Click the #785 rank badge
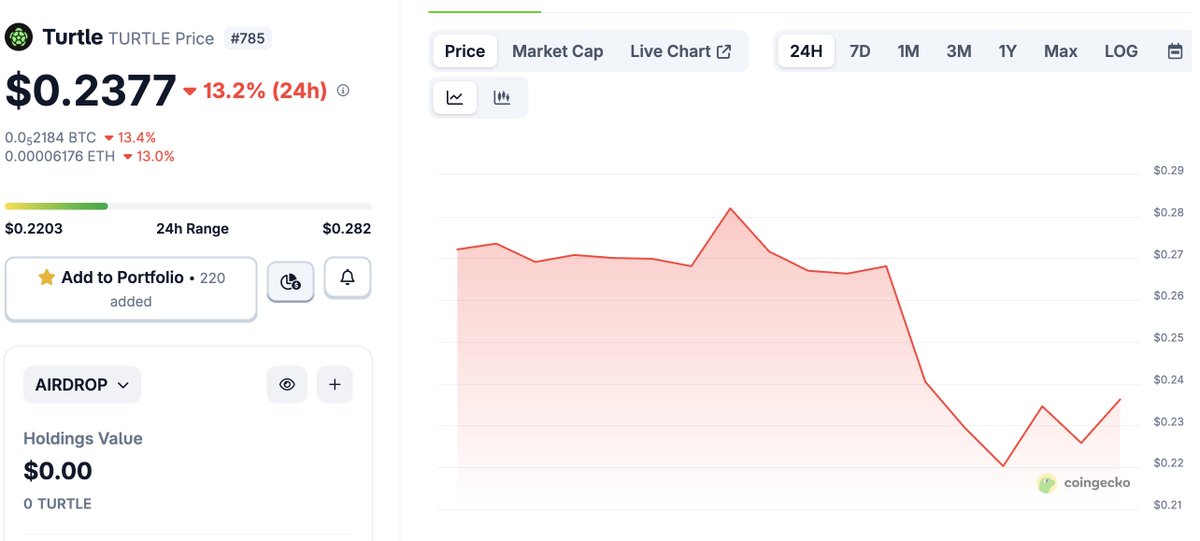This screenshot has height=541, width=1200. pyautogui.click(x=247, y=39)
